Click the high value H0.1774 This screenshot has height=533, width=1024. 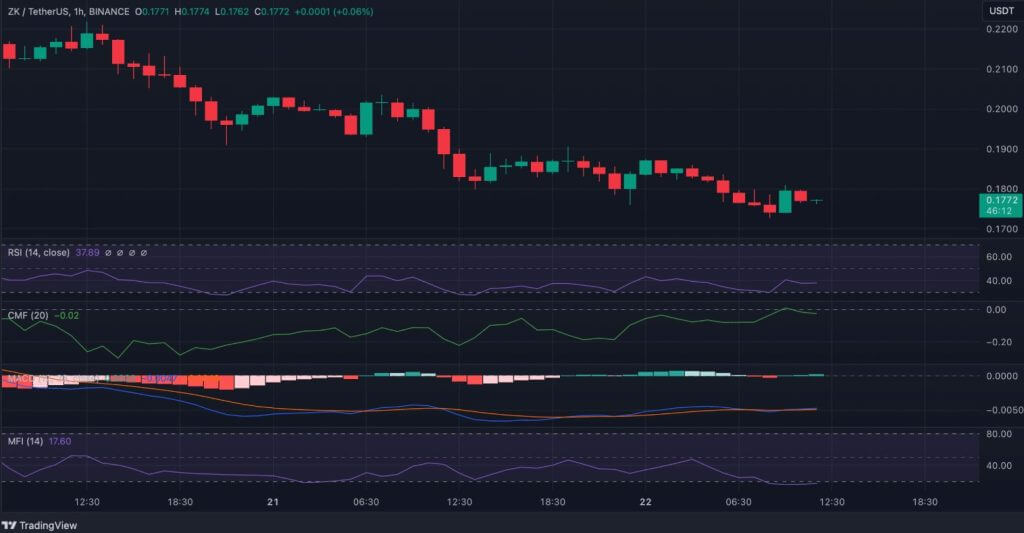[x=192, y=12]
